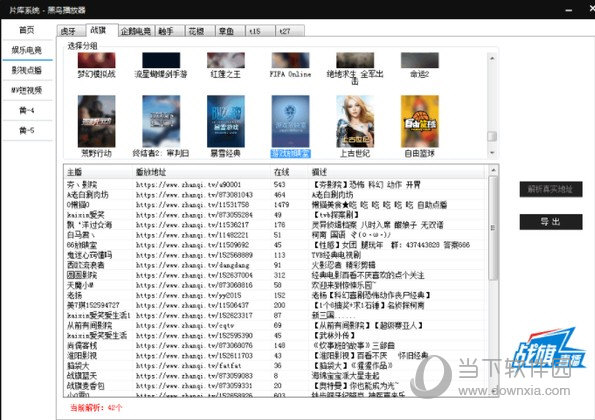The width and height of the screenshot is (595, 420).
Task: Click the room list scroll-up arrow
Action: click(493, 170)
